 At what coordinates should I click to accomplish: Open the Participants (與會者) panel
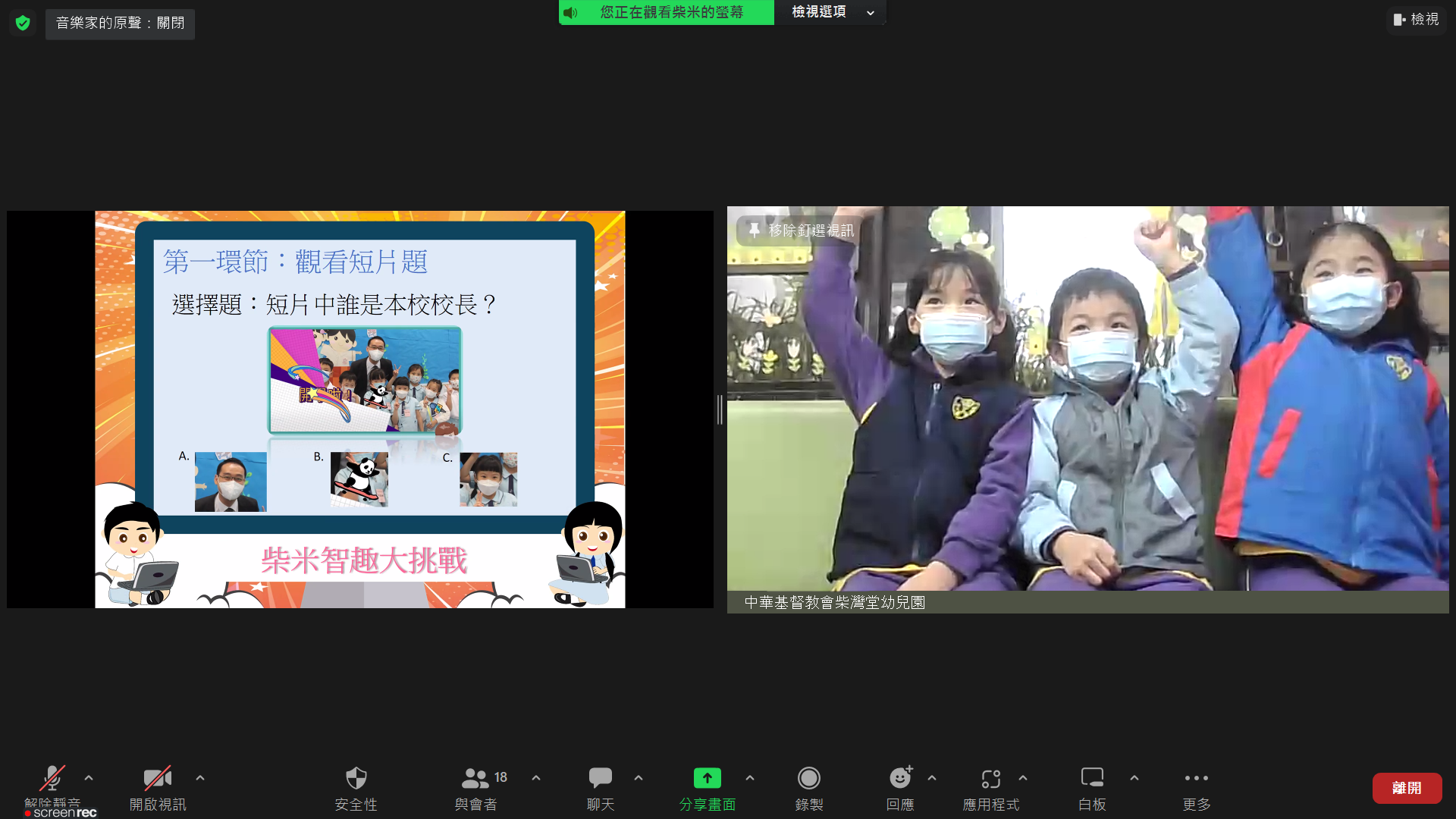[476, 779]
